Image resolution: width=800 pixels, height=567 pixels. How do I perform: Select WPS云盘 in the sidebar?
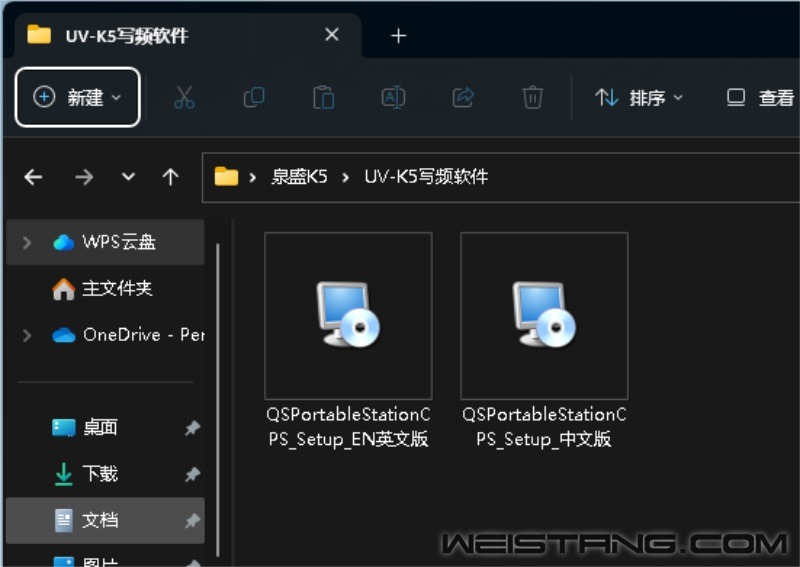coord(105,242)
